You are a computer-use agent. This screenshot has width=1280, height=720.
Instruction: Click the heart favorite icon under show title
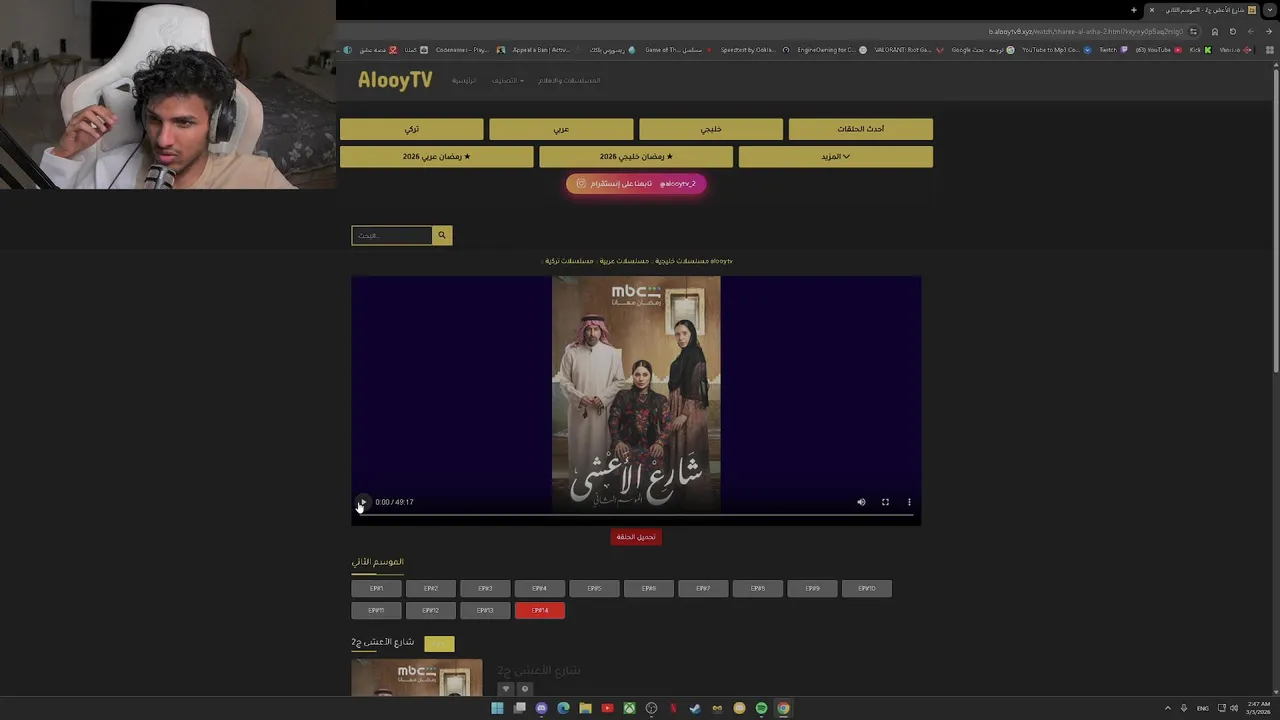[506, 688]
